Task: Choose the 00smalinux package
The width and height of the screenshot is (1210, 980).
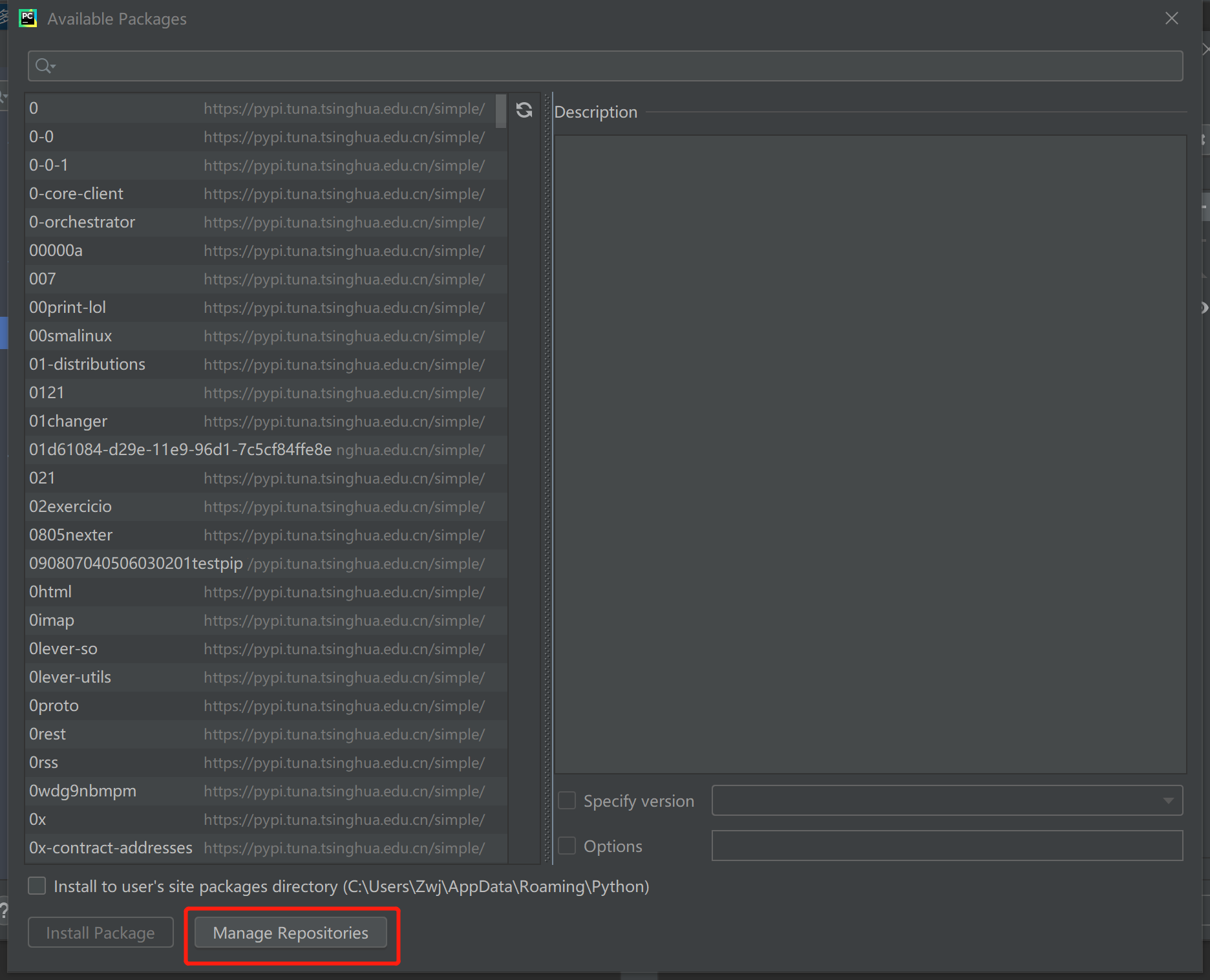Action: [x=266, y=336]
